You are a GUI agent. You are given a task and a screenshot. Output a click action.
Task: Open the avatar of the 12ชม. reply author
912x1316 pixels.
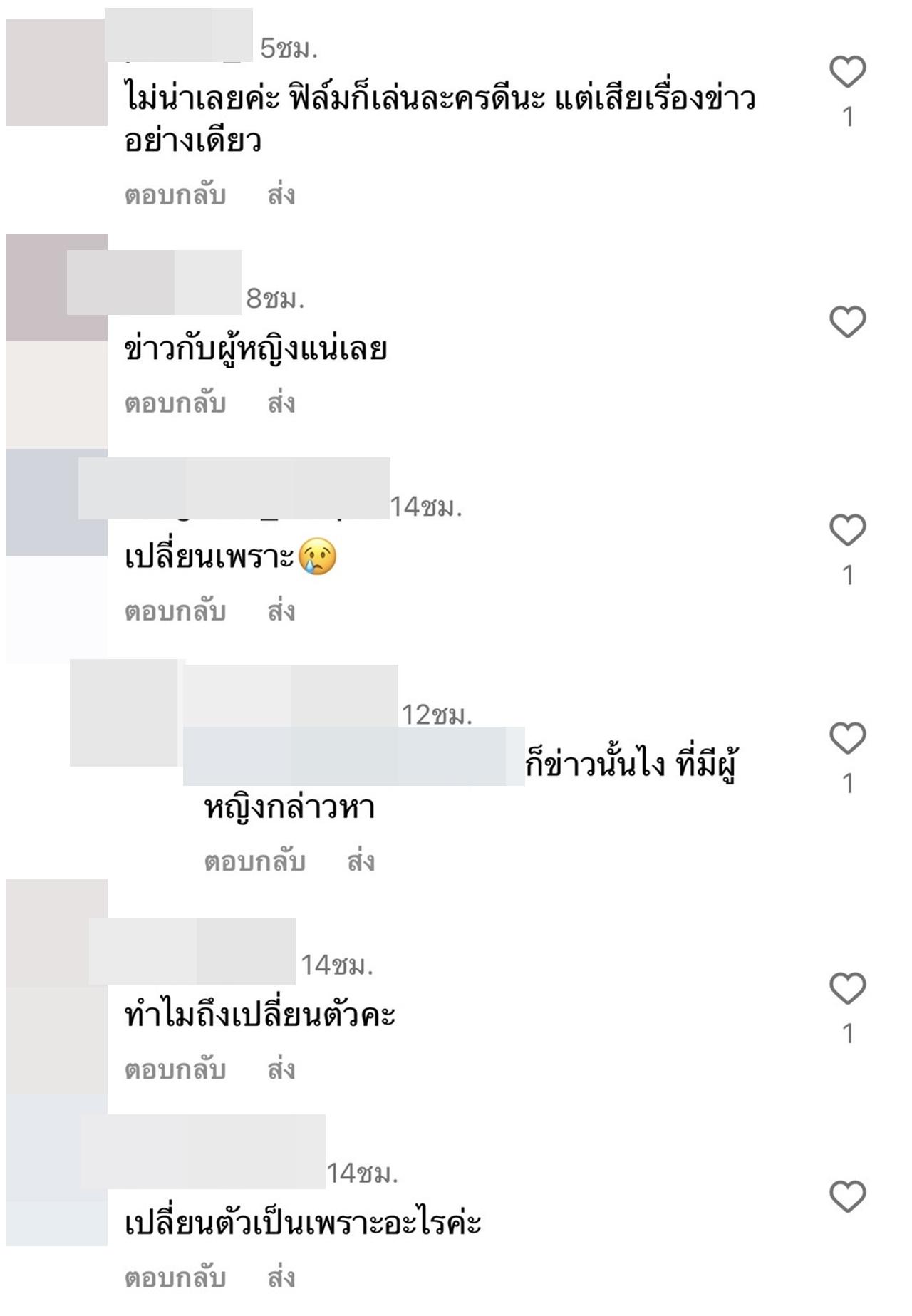click(x=123, y=713)
